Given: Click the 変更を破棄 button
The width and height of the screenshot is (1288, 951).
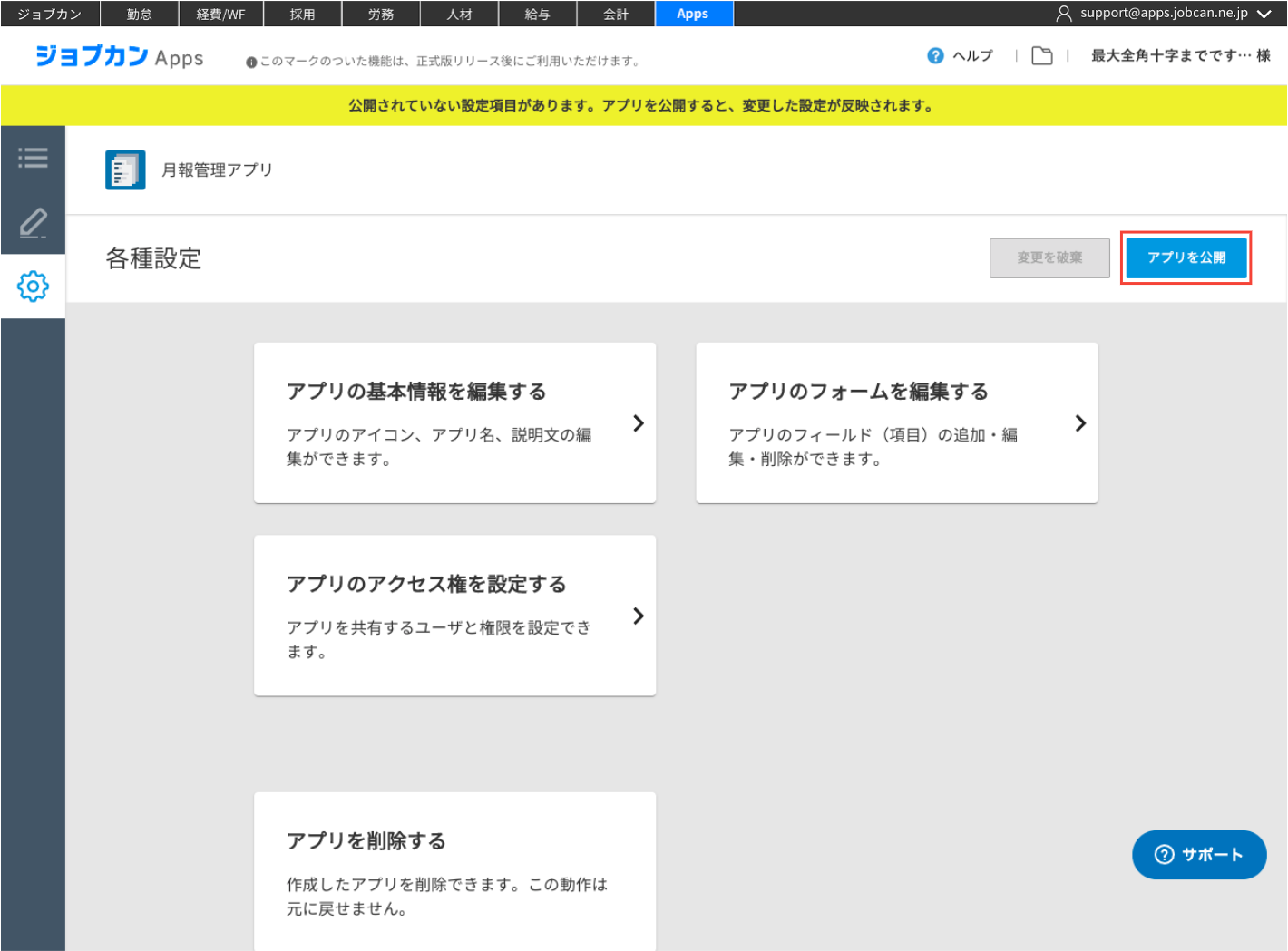Looking at the screenshot, I should click(x=1049, y=258).
